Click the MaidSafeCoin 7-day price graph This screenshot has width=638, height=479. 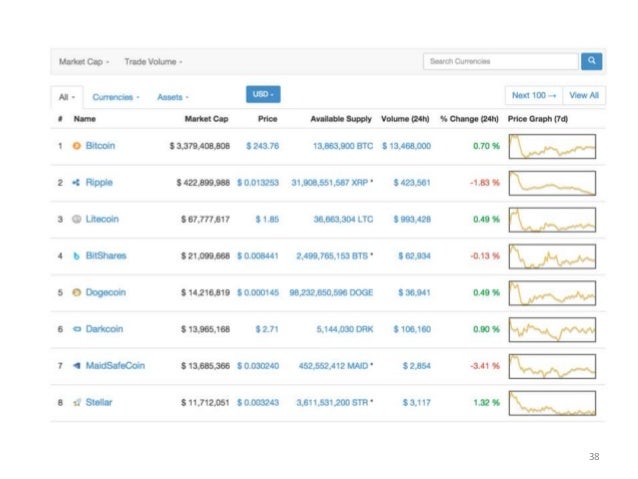(552, 366)
